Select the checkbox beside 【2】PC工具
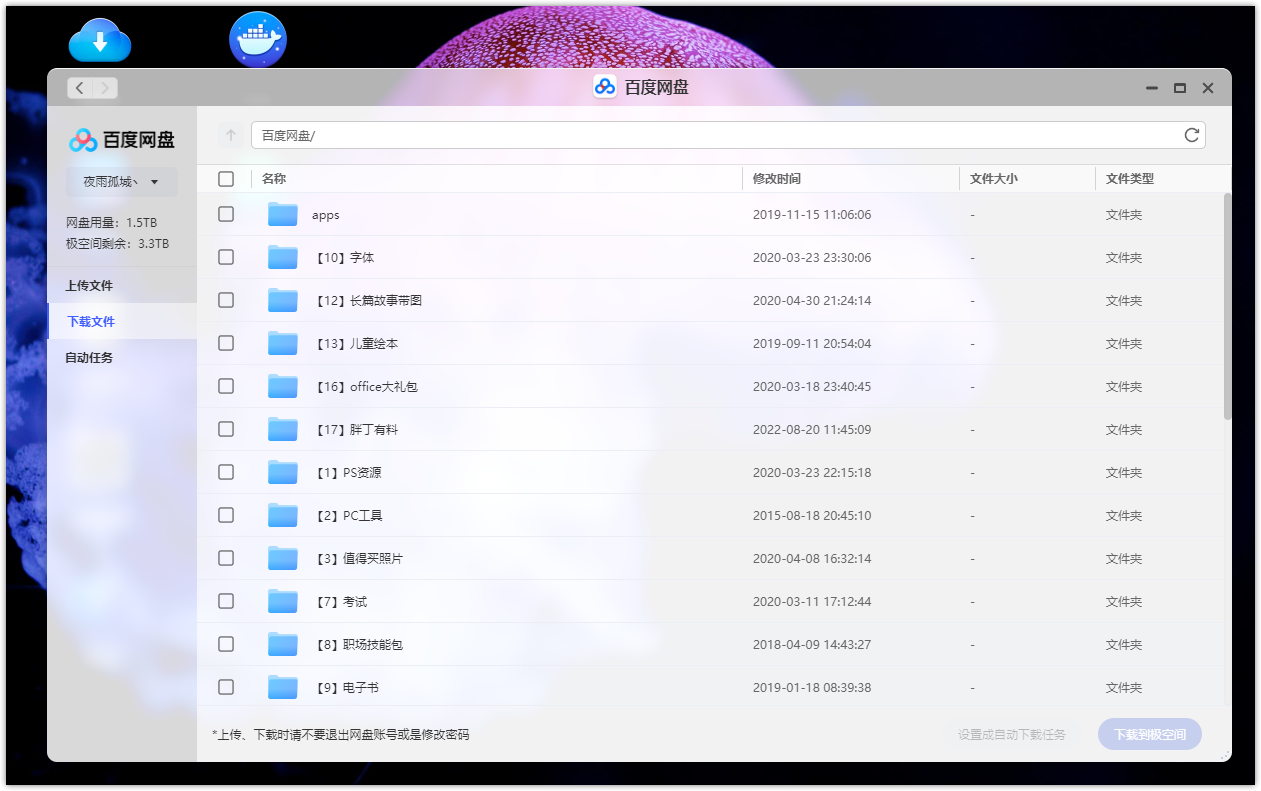Viewport: 1261px width, 791px height. click(x=226, y=515)
